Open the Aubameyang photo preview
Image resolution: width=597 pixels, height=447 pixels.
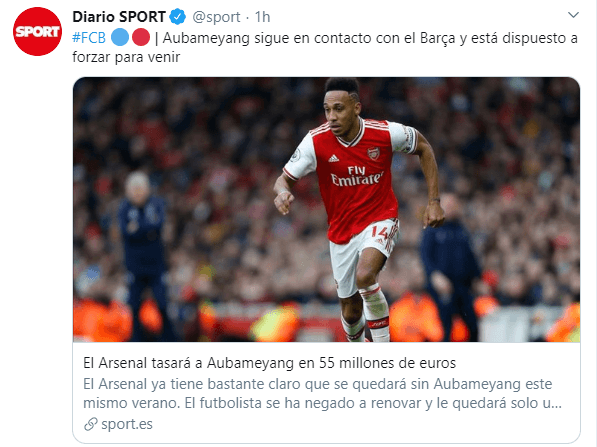pyautogui.click(x=326, y=209)
